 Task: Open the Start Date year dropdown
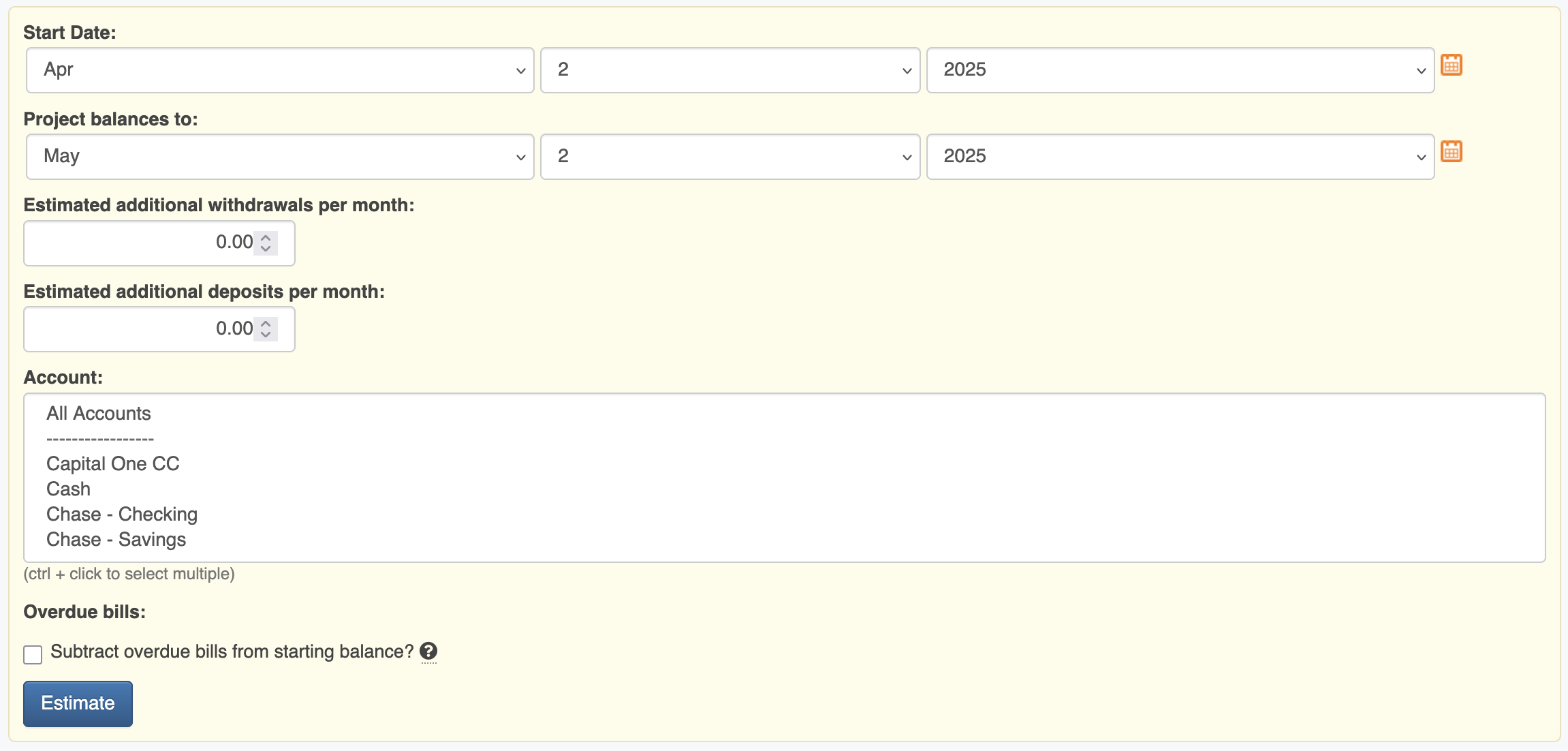[1180, 70]
